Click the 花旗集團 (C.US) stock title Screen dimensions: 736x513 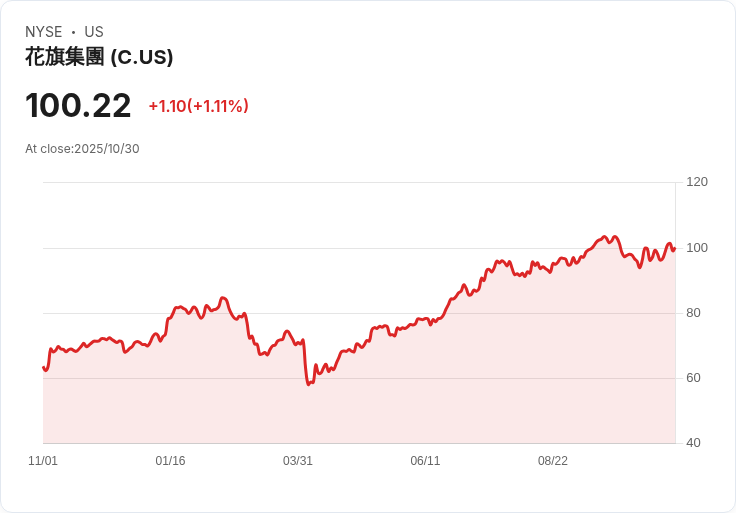pos(99,57)
